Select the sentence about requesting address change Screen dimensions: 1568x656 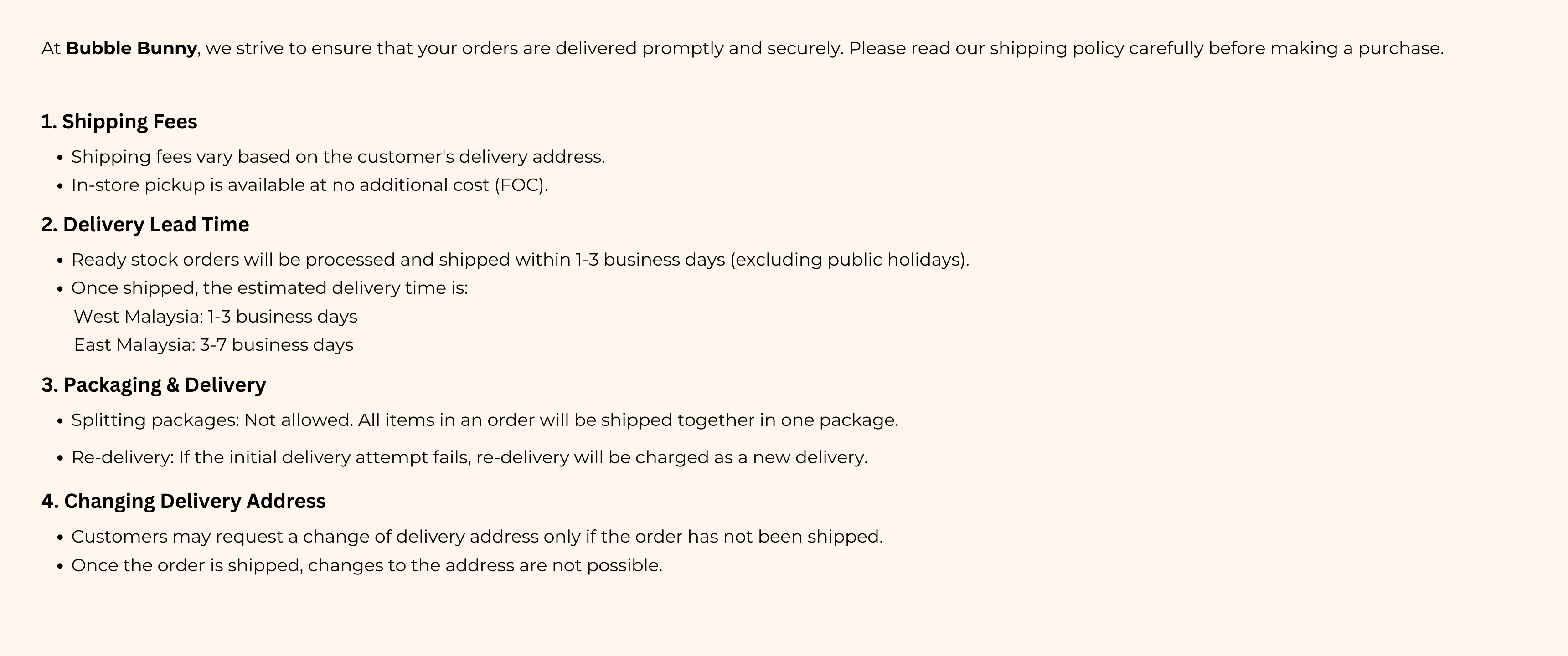click(x=477, y=537)
